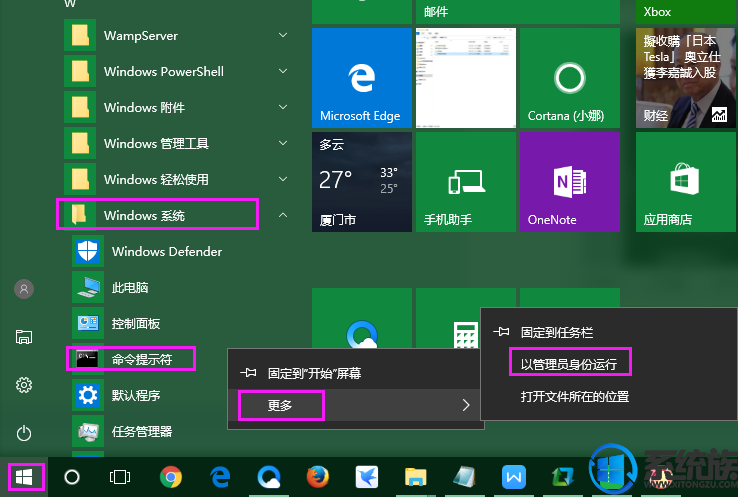The height and width of the screenshot is (497, 738).
Task: Expand the Windows 轻松使用 folder chevron
Action: tap(283, 179)
